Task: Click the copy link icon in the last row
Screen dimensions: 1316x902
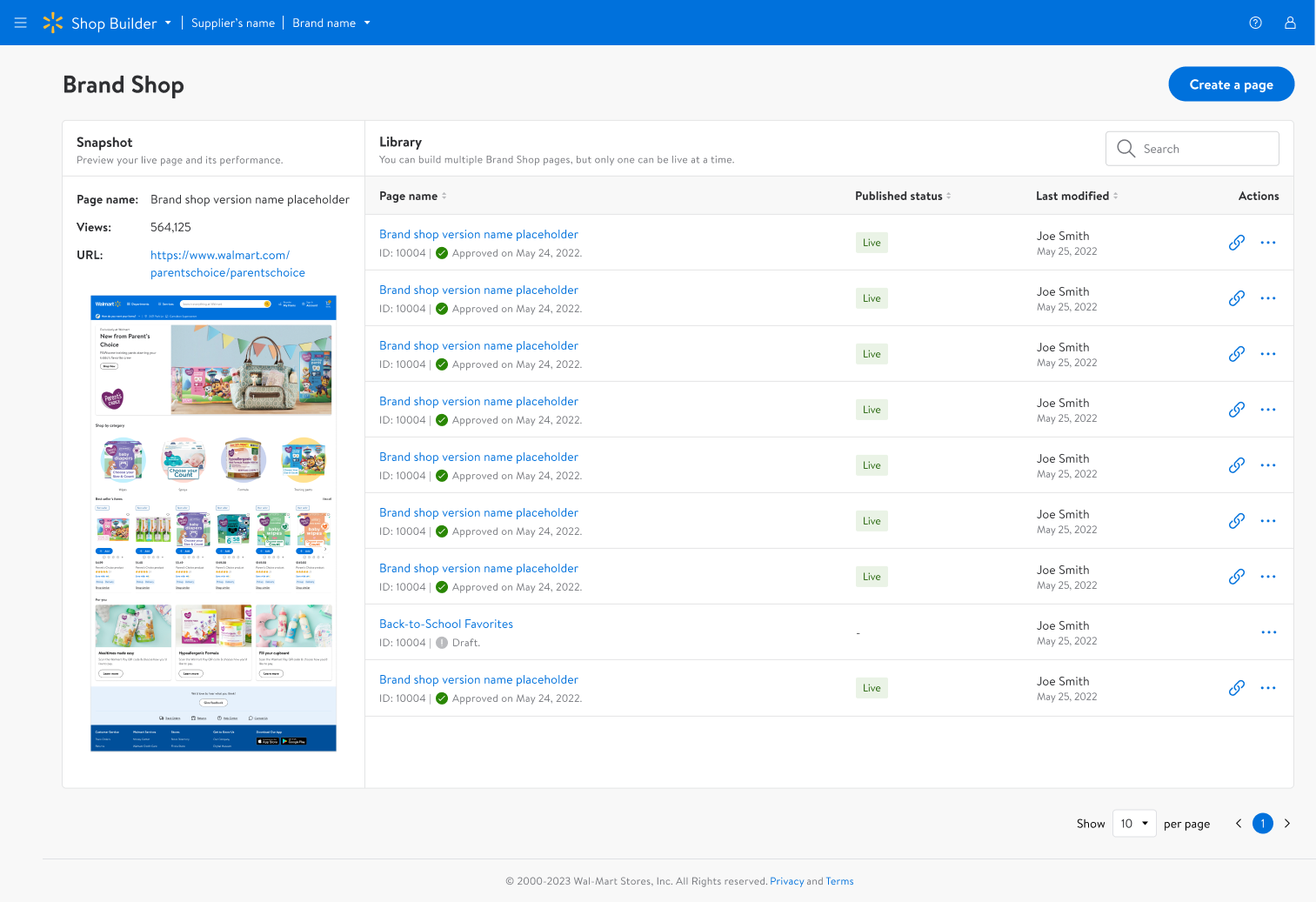Action: point(1236,688)
